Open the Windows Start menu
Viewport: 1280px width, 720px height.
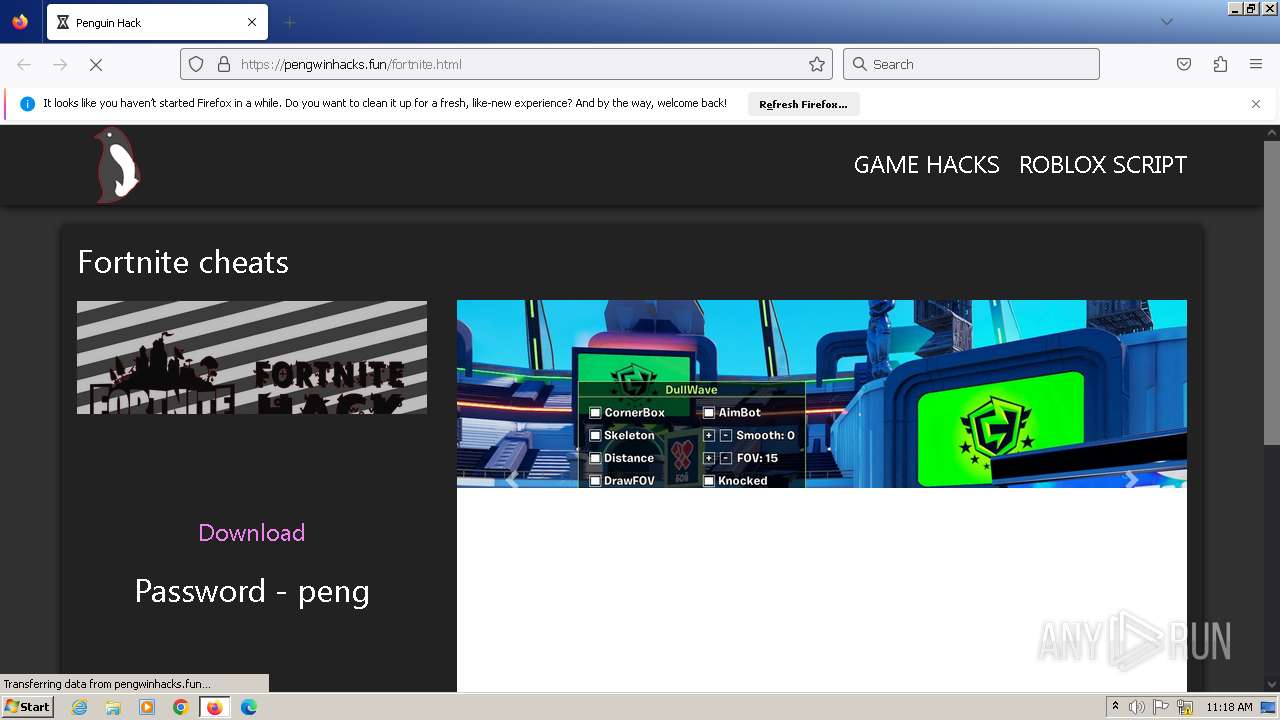pyautogui.click(x=27, y=707)
